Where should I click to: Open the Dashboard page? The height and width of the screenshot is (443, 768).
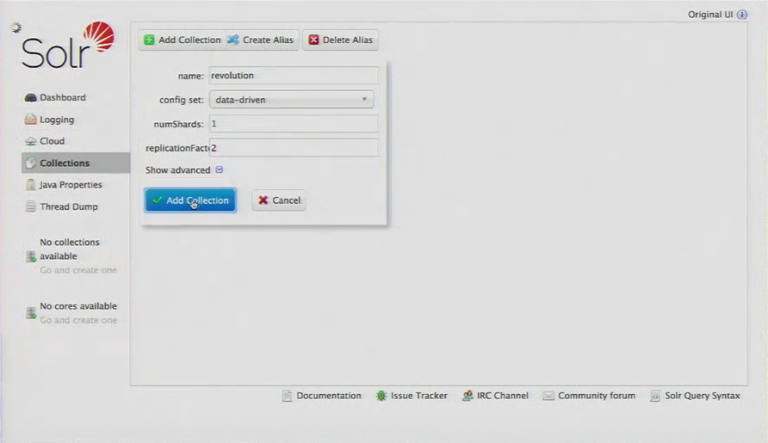62,98
